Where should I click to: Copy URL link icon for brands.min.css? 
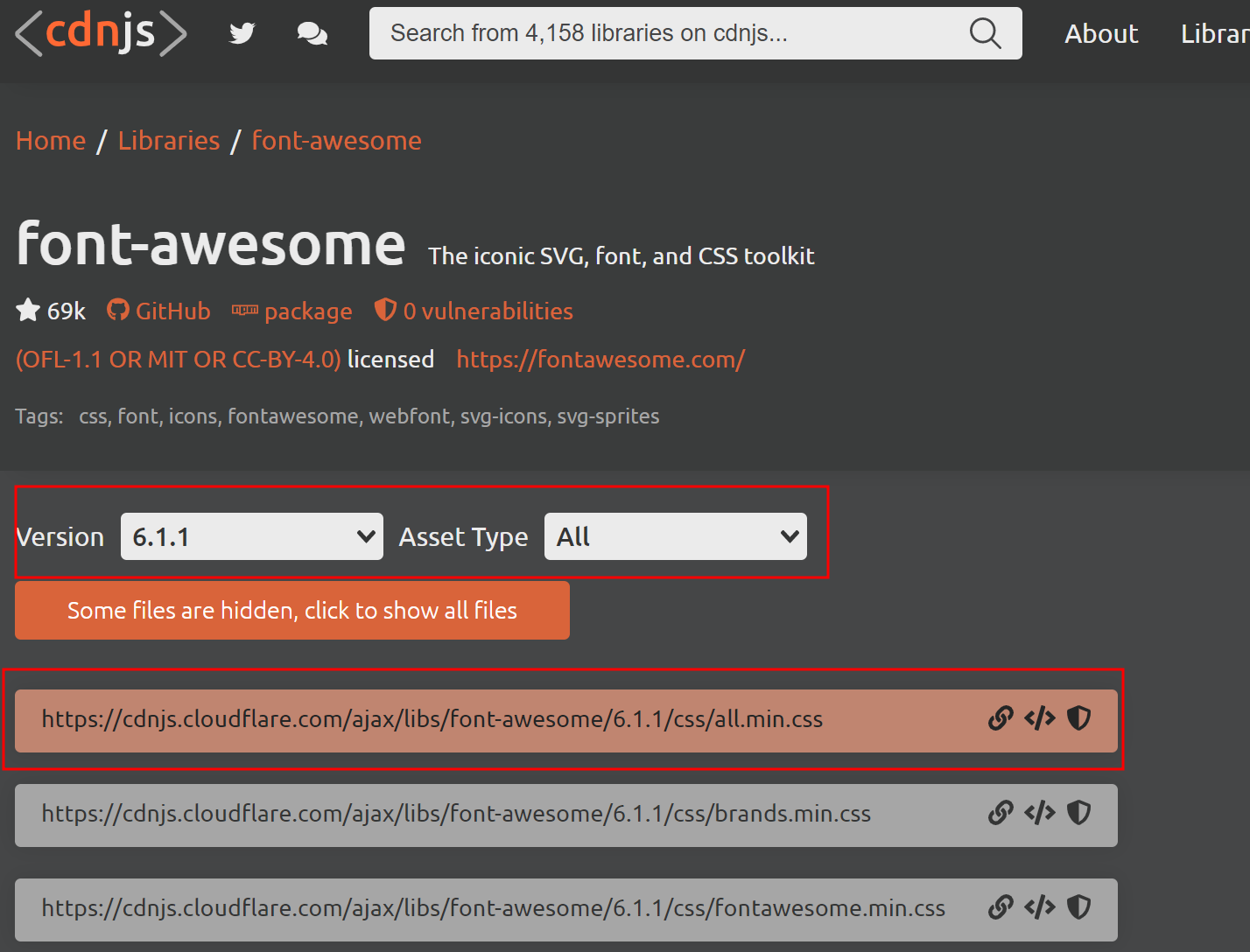1001,813
